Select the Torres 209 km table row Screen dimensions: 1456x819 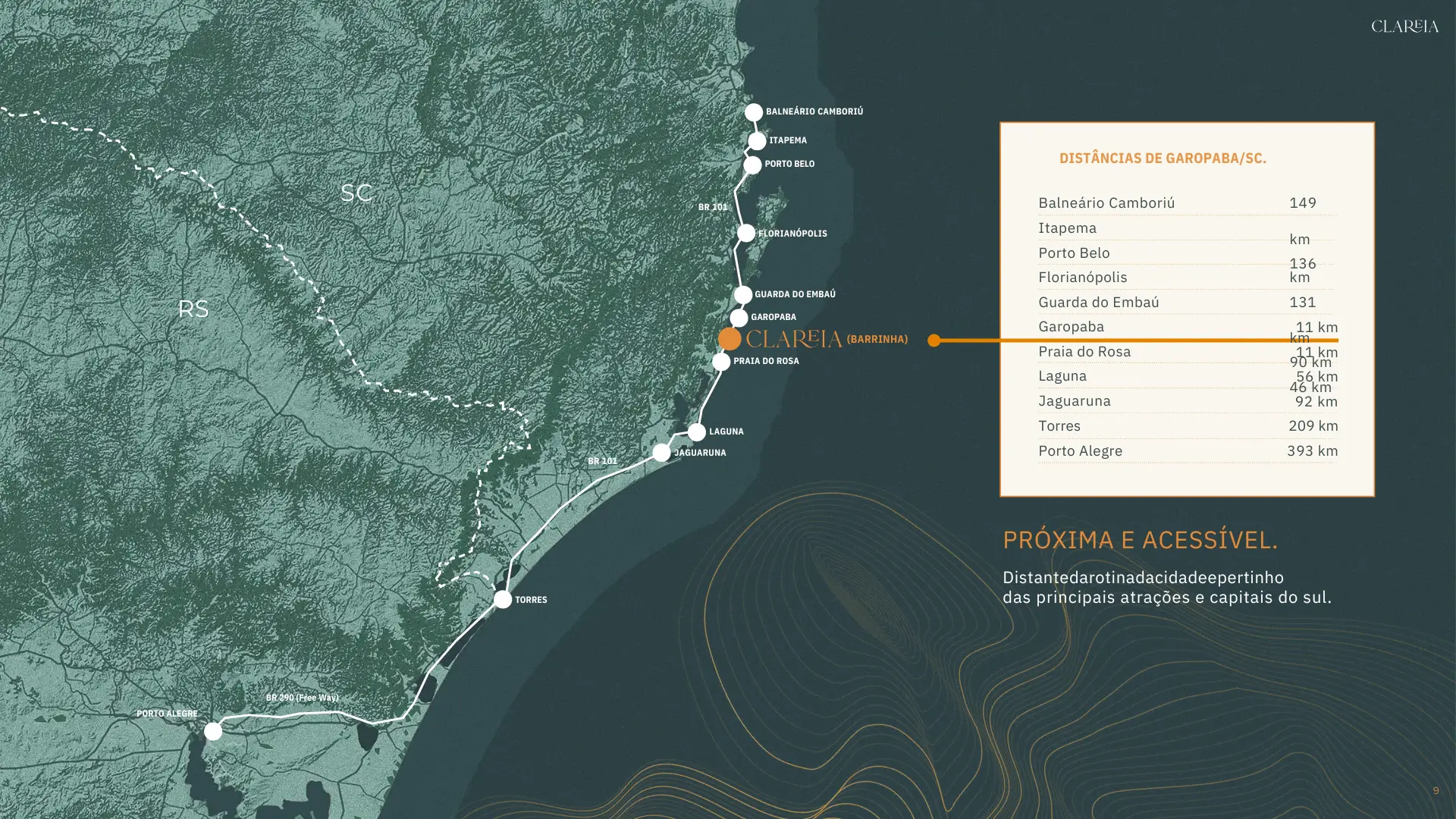1187,426
